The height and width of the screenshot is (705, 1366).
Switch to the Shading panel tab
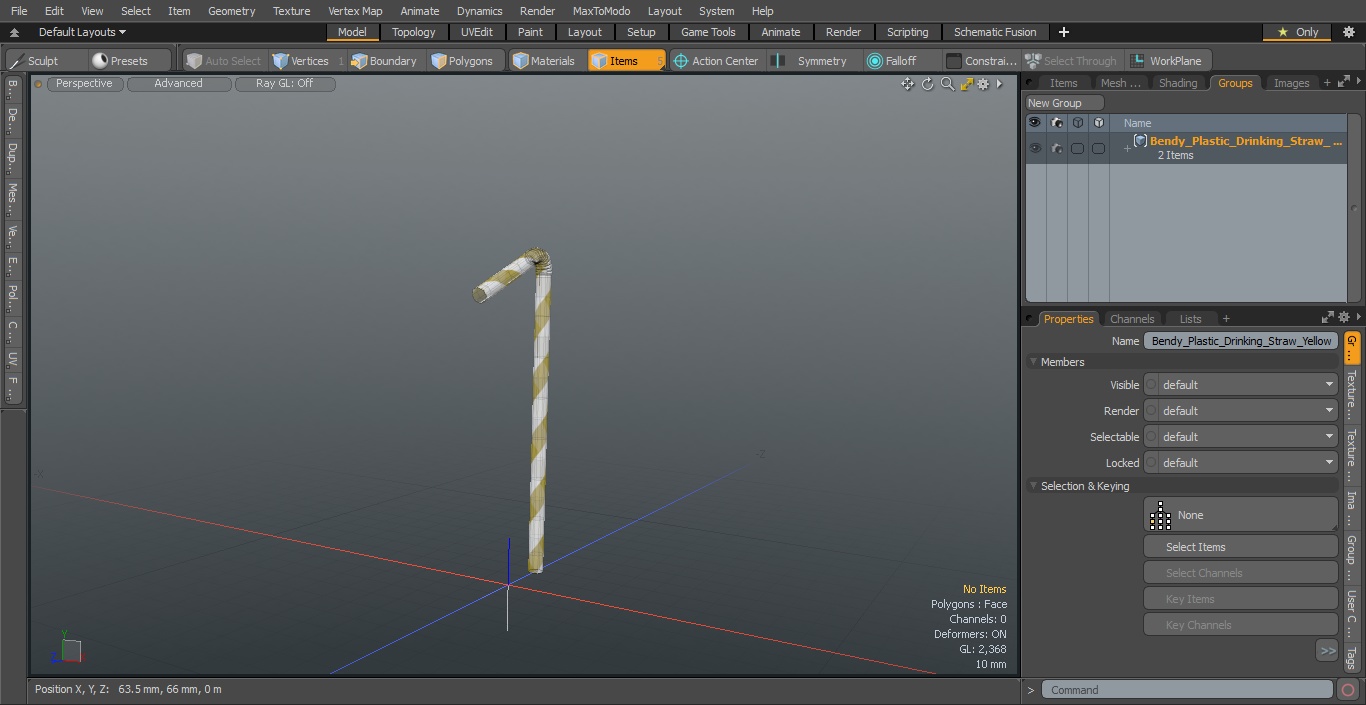(x=1178, y=83)
